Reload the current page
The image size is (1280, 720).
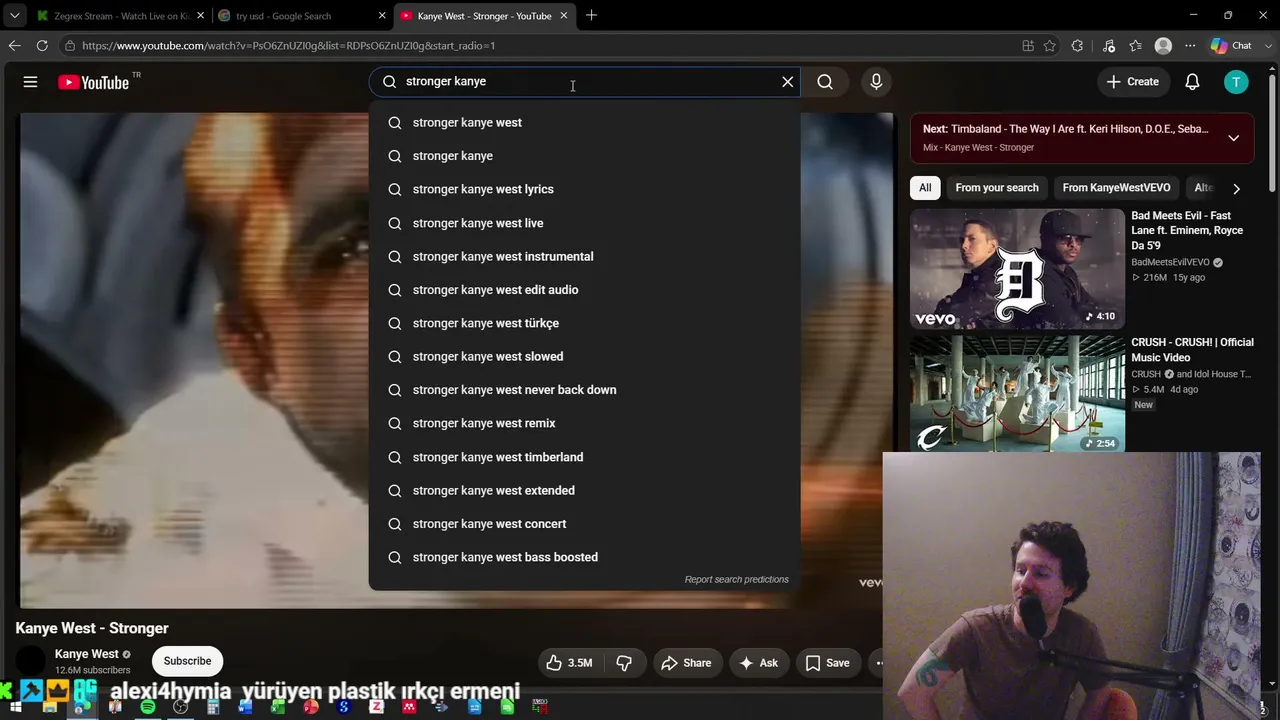42,46
